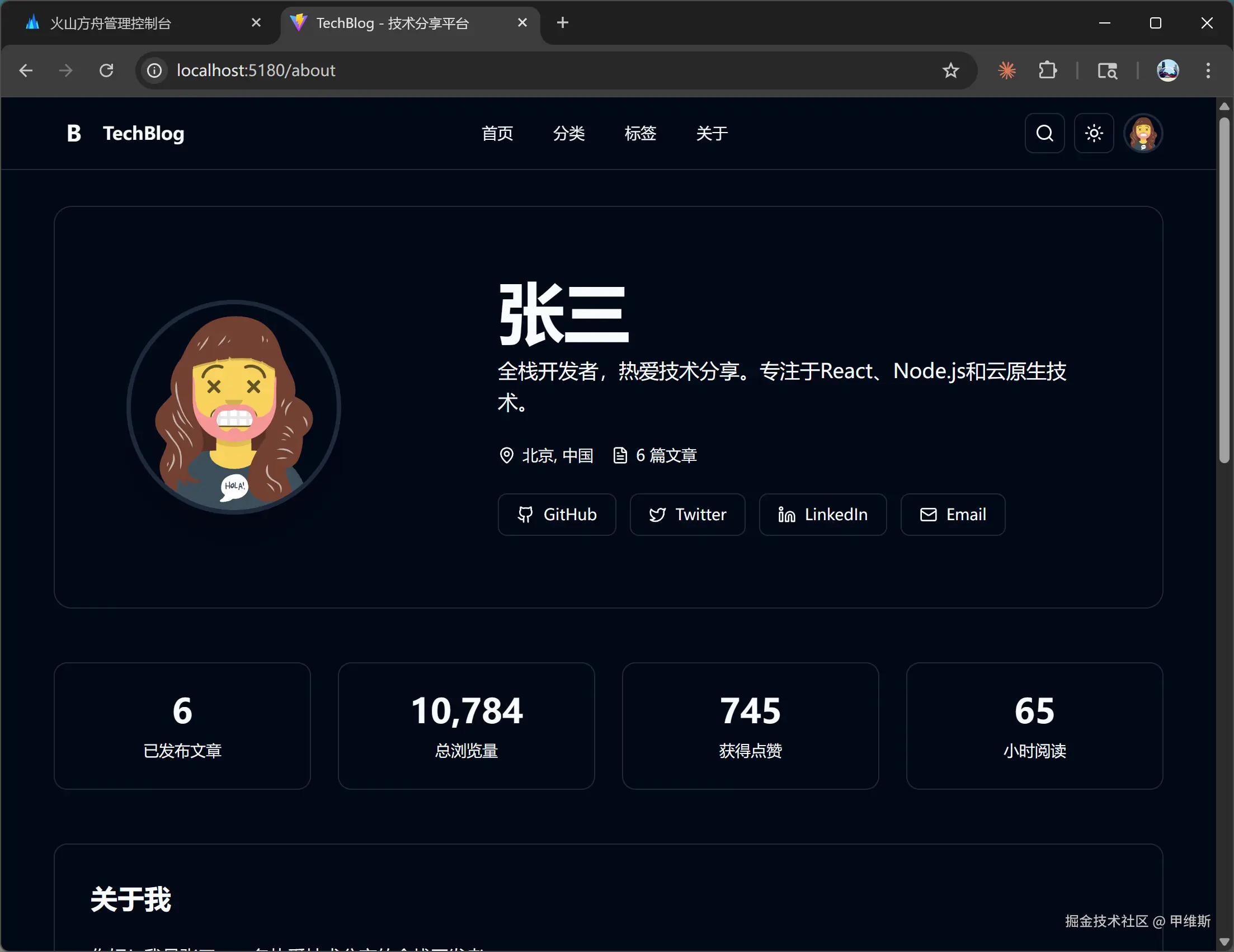Open the search icon in blog header
Viewport: 1234px width, 952px height.
[1045, 133]
